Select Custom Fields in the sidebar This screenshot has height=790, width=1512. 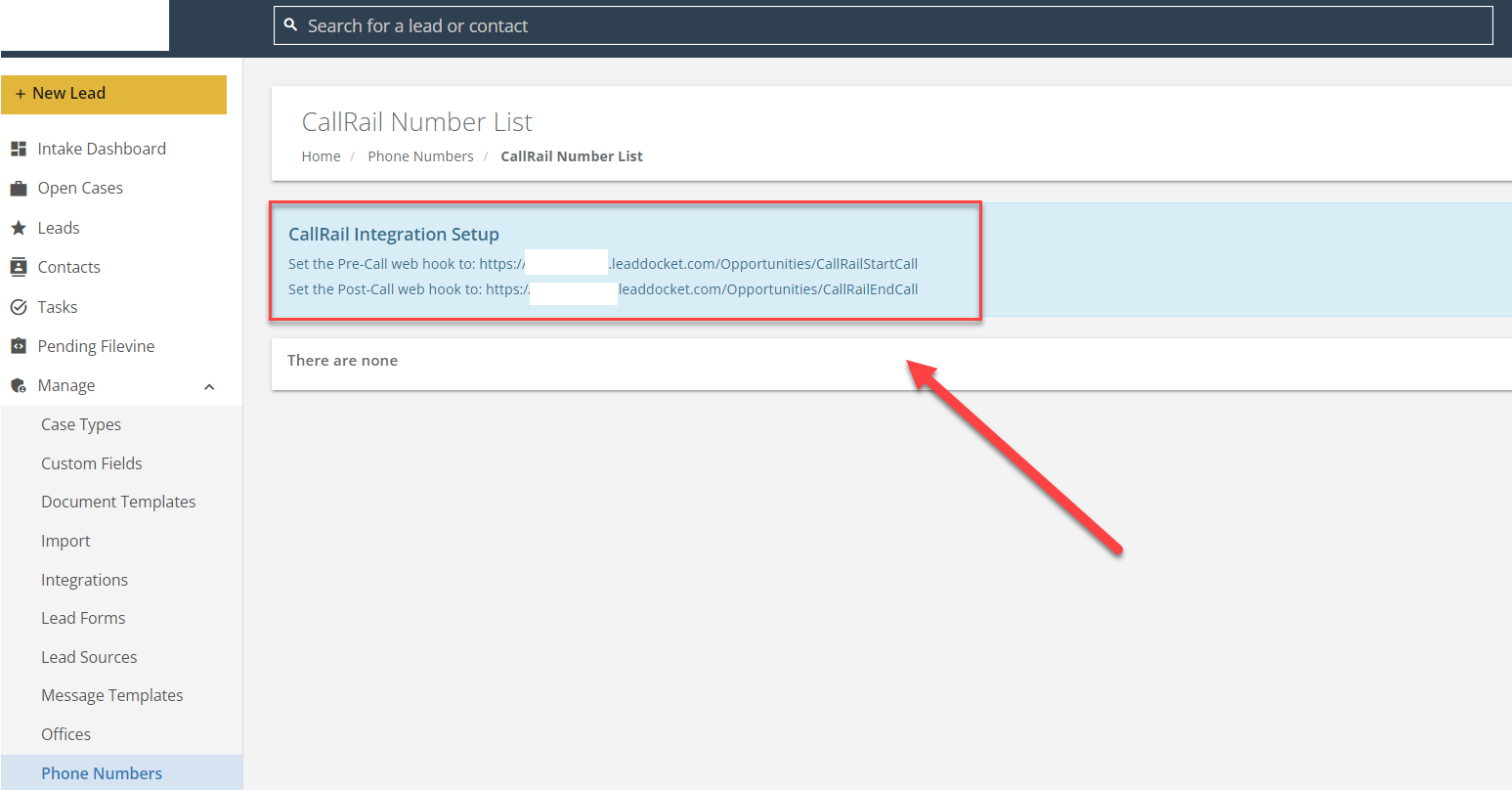tap(91, 462)
